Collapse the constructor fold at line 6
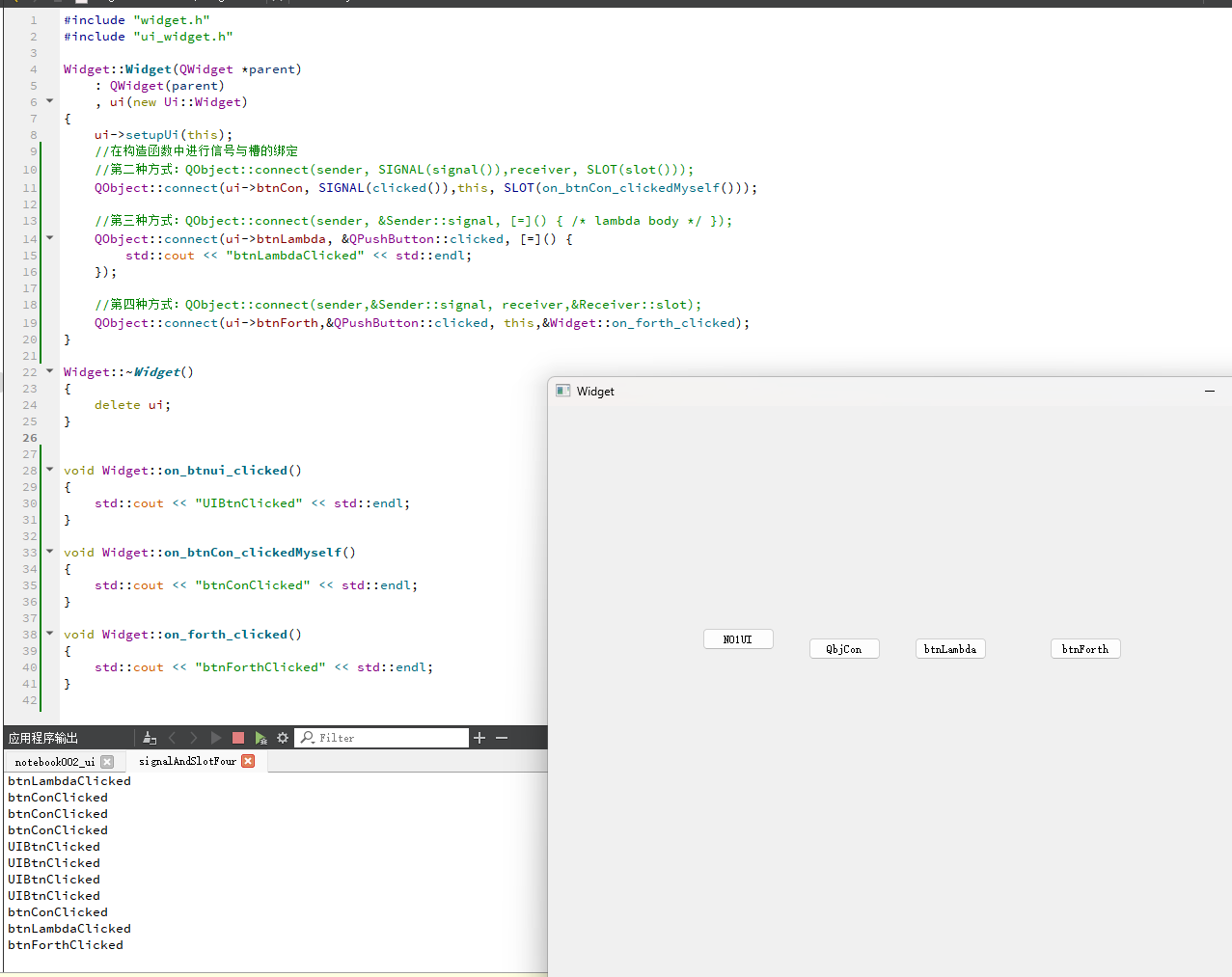 pyautogui.click(x=49, y=100)
